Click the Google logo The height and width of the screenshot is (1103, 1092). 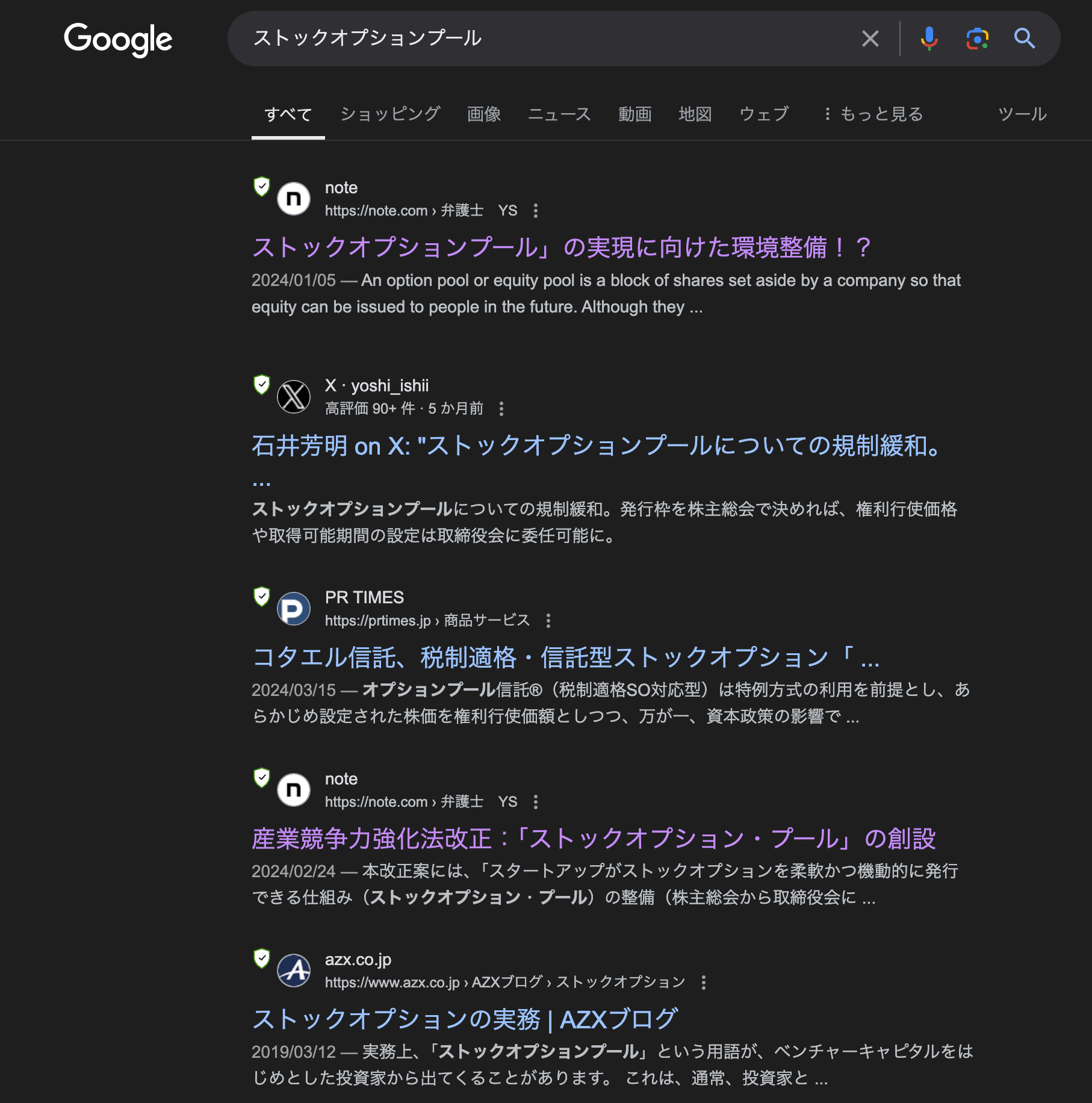coord(118,39)
